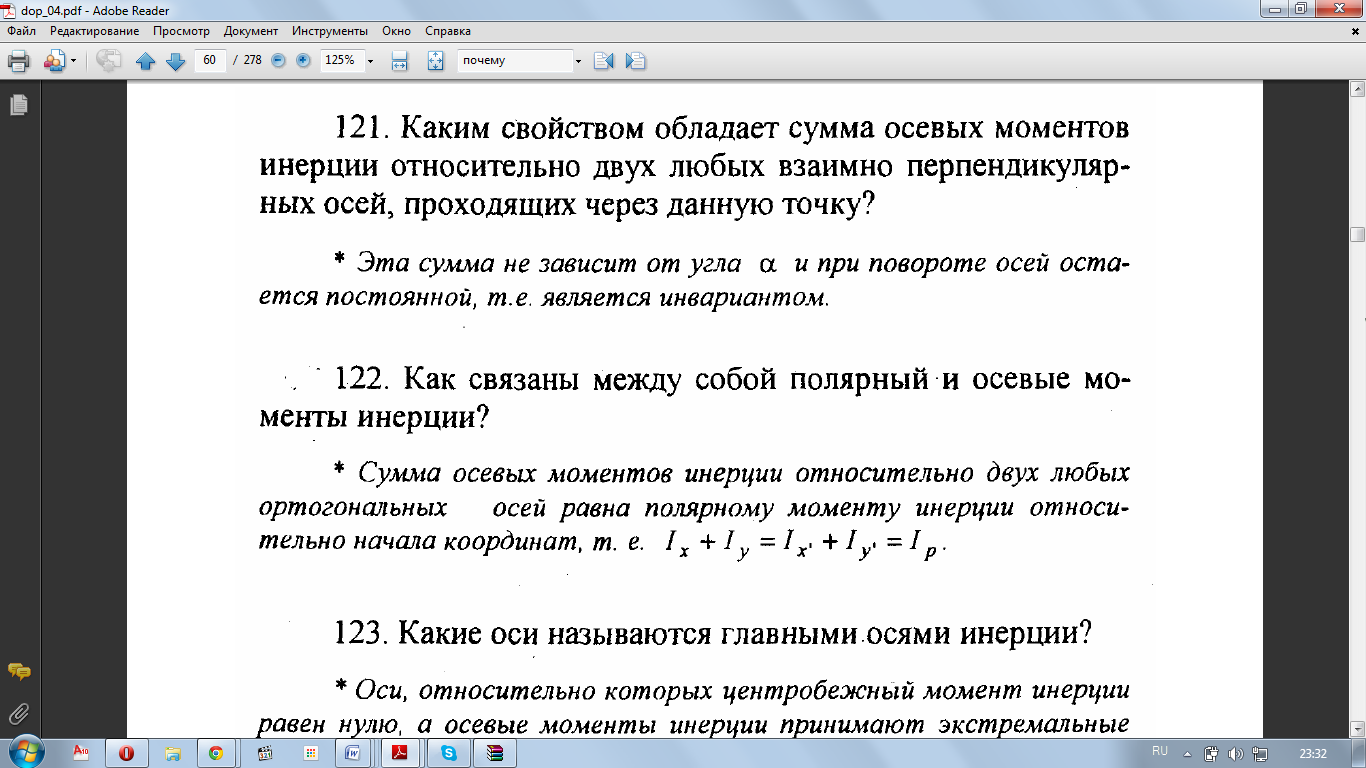Zoom in with the plus button
Screen dimensions: 1366x768
coord(303,61)
